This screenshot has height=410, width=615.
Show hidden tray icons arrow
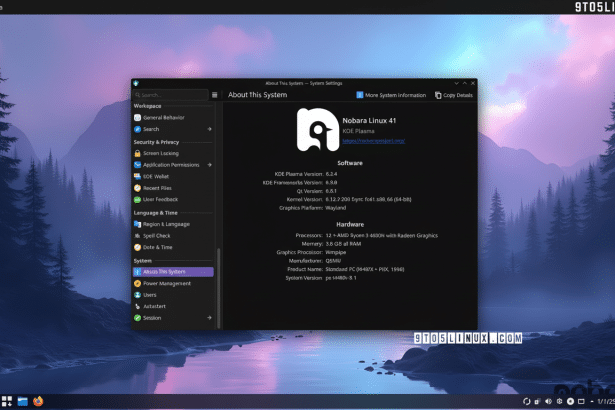(592, 401)
